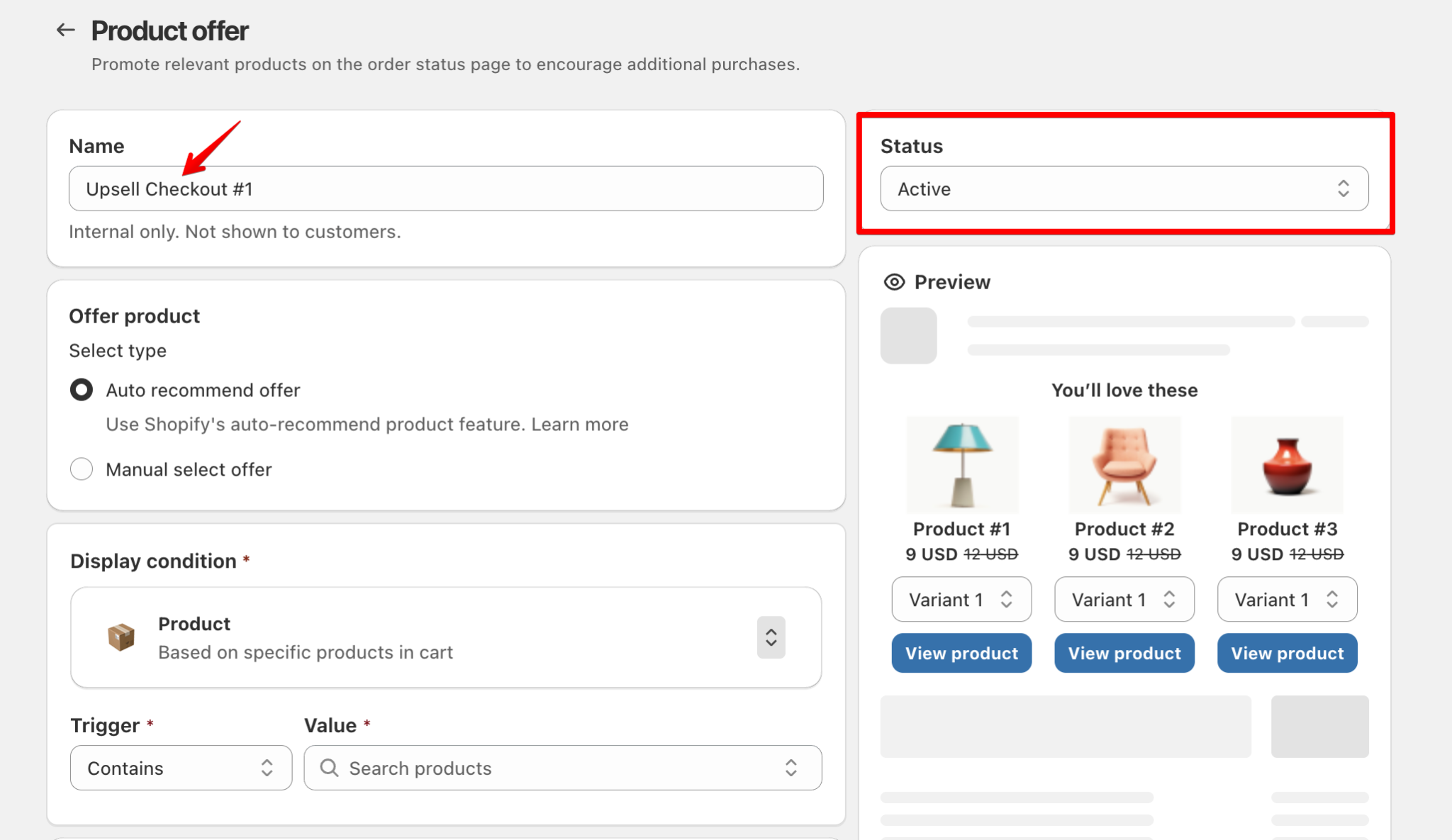This screenshot has width=1452, height=840.
Task: Open the Trigger dropdown set to Contains
Action: 181,768
